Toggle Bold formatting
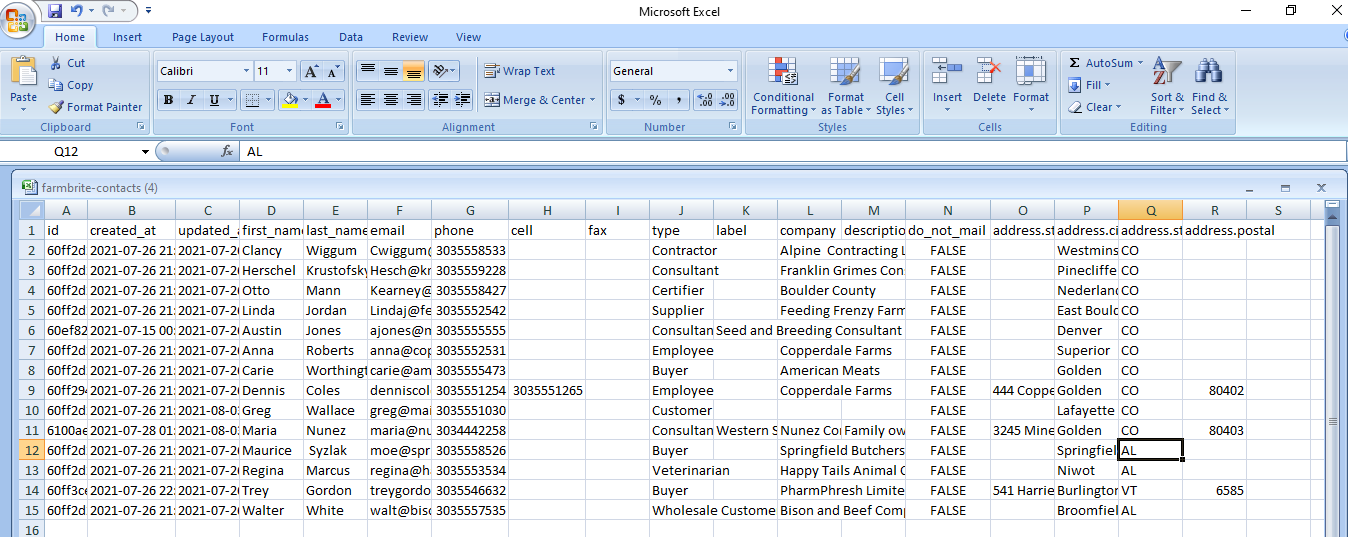Image resolution: width=1348 pixels, height=537 pixels. click(168, 100)
